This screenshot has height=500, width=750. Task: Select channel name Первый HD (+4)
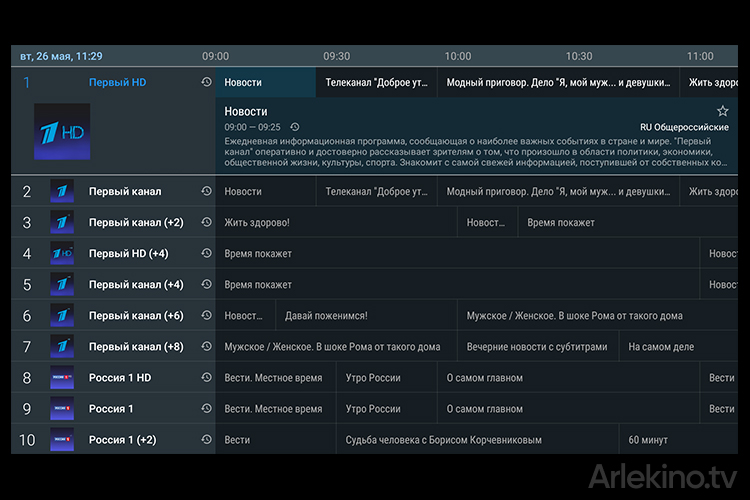point(129,254)
